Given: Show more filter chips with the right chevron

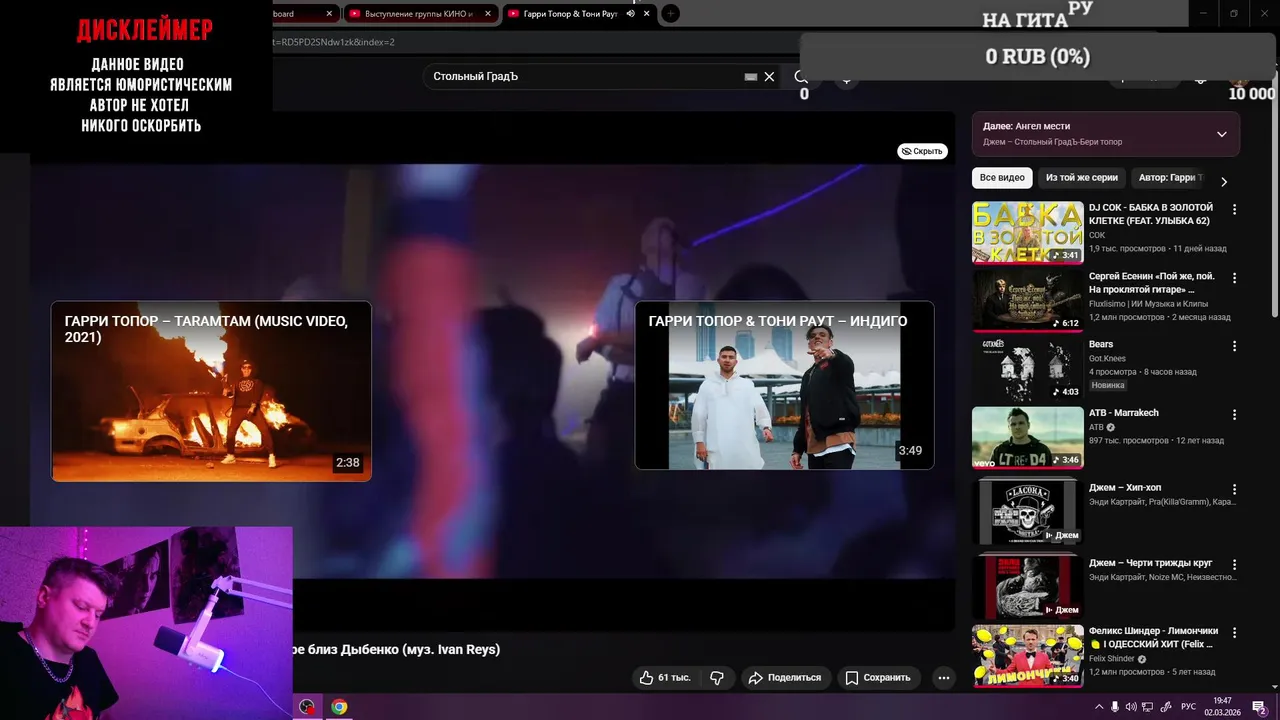Looking at the screenshot, I should (x=1224, y=182).
